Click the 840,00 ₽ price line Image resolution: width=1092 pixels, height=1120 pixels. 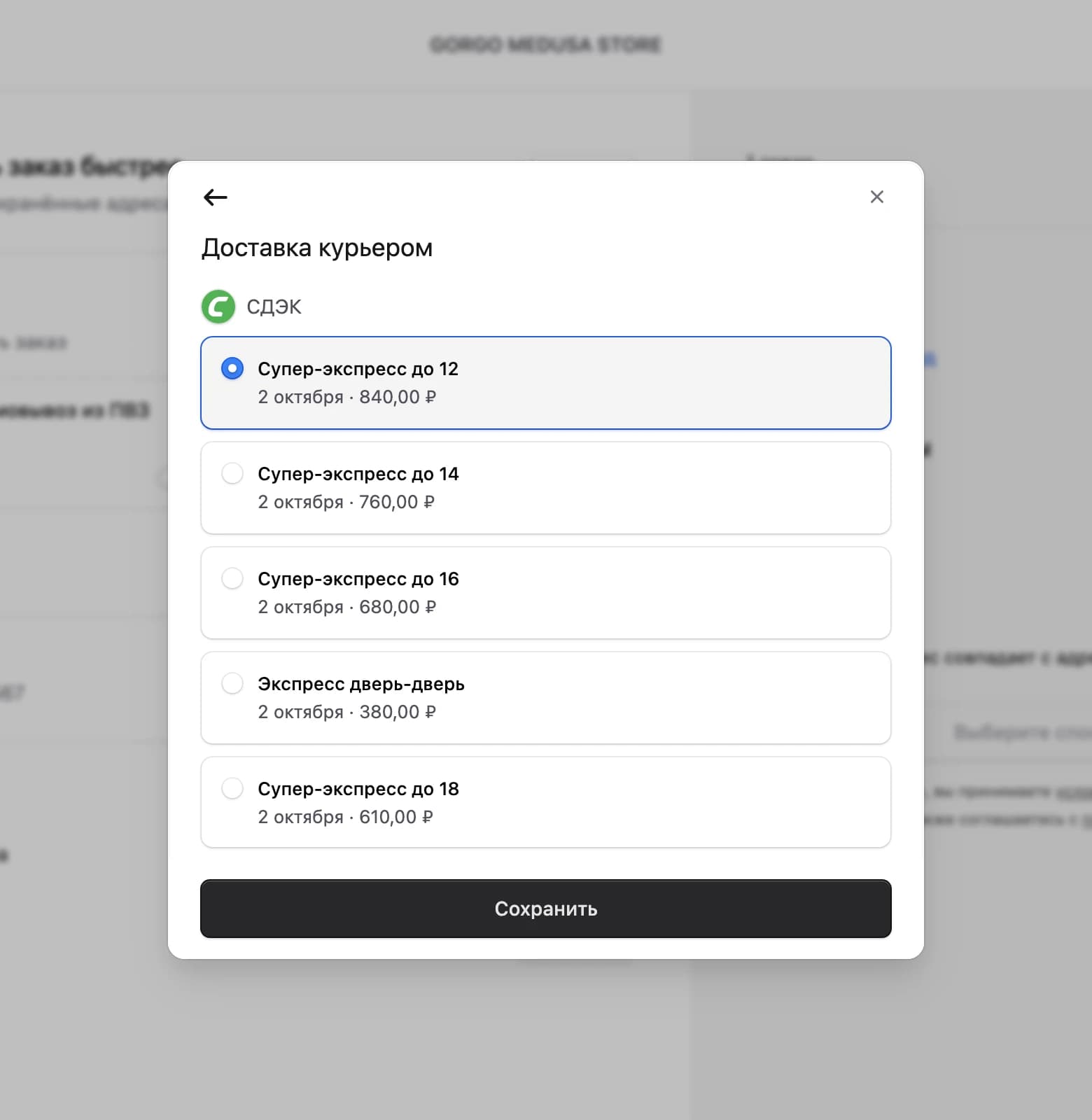click(x=347, y=397)
